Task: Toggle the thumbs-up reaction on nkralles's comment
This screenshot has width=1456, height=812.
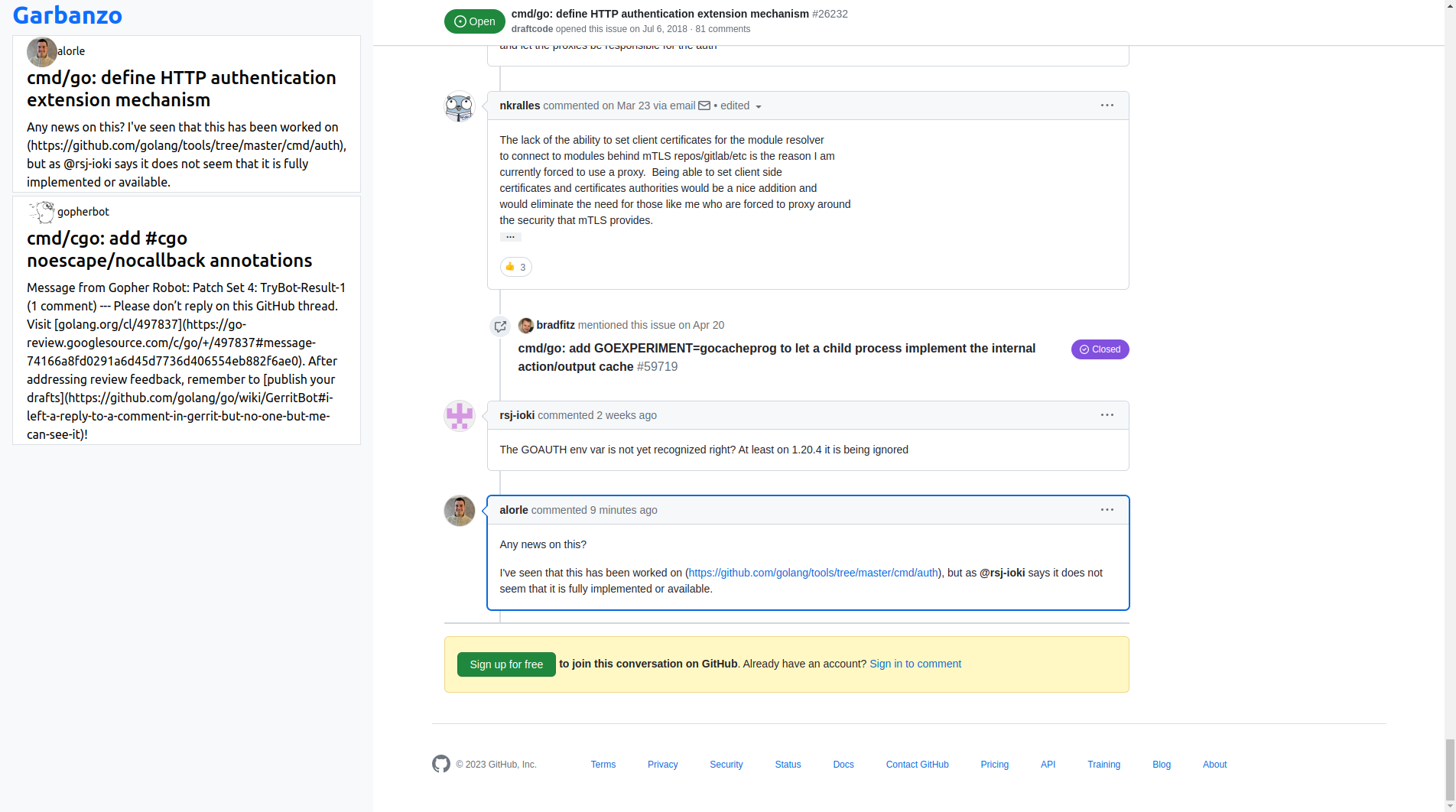Action: click(515, 267)
